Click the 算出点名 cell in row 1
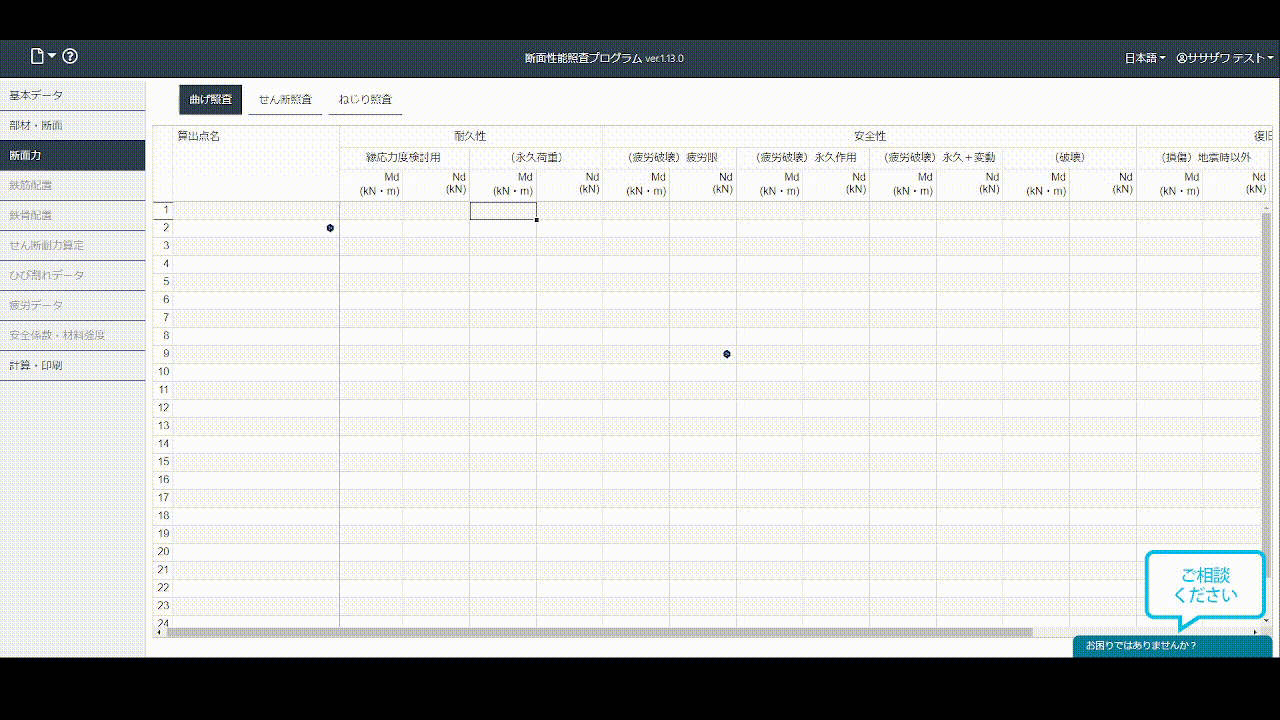1280x720 pixels. click(x=256, y=211)
